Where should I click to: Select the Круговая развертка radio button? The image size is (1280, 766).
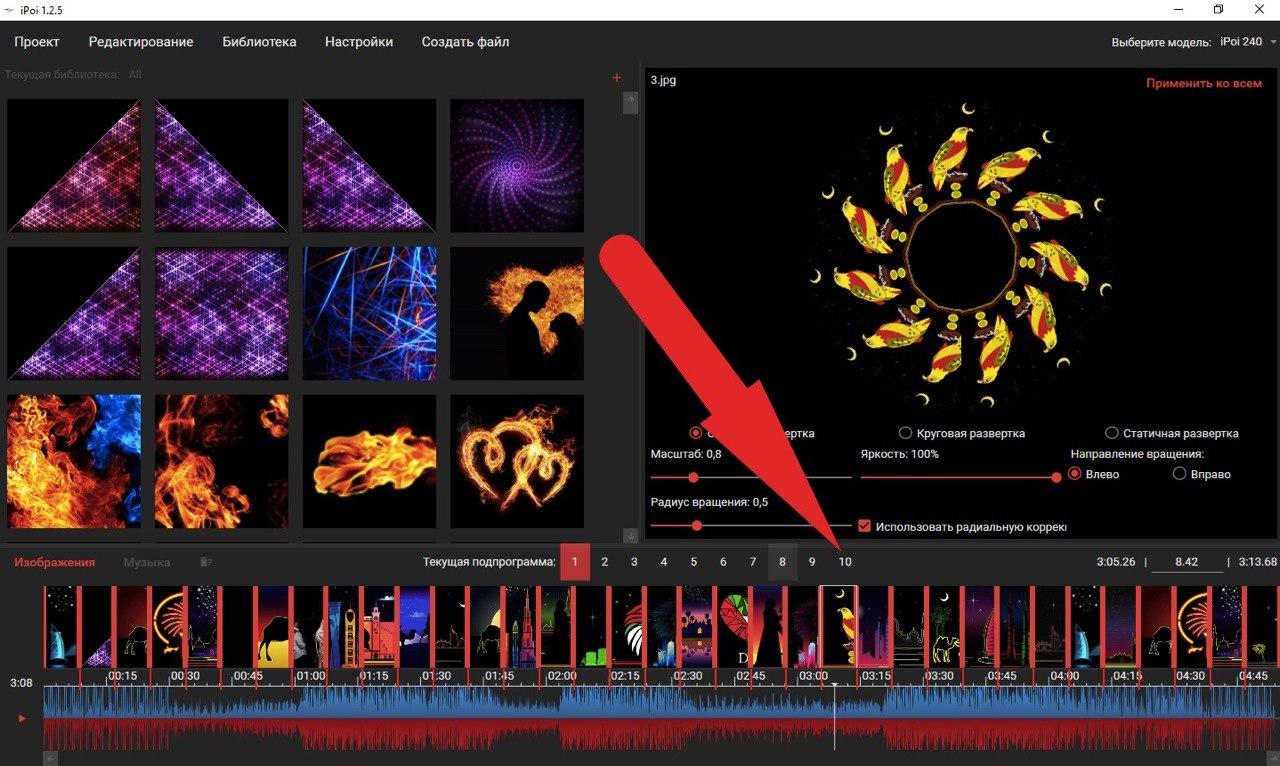[x=905, y=433]
